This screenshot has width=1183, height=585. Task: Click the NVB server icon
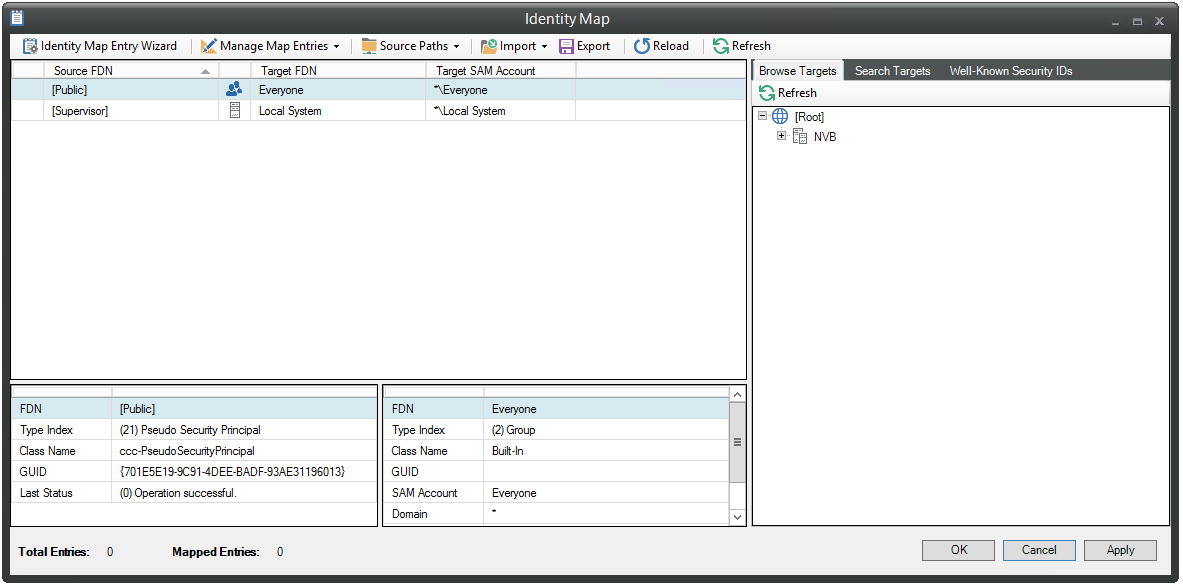pos(800,137)
